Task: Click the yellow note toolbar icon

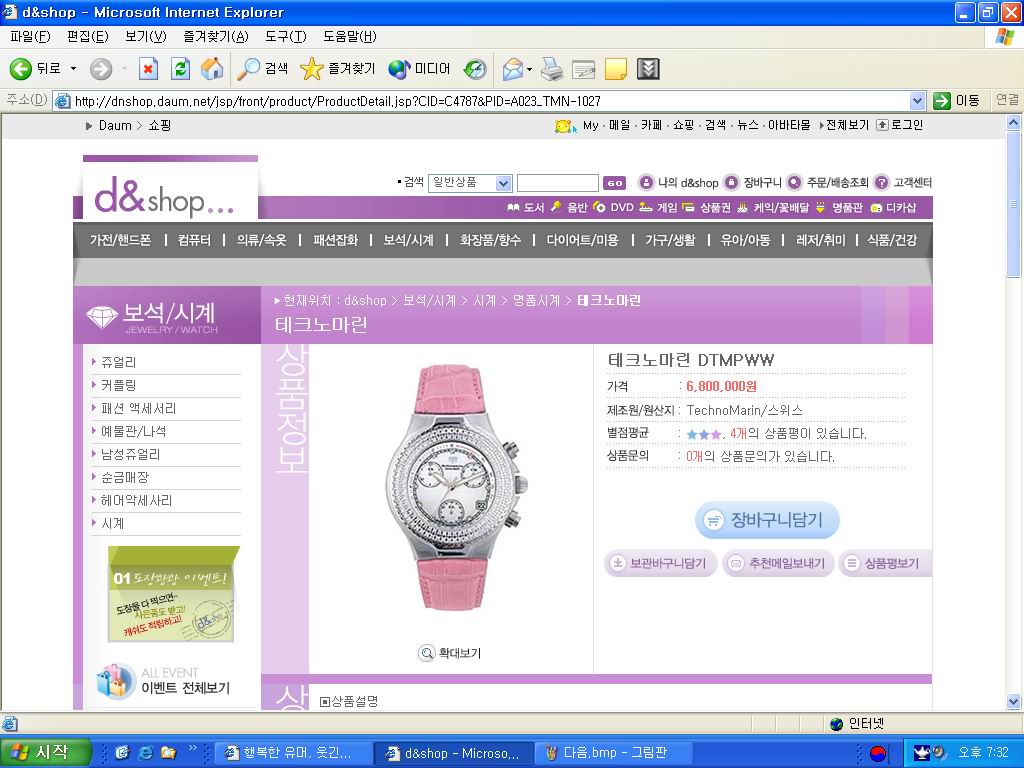Action: [615, 69]
